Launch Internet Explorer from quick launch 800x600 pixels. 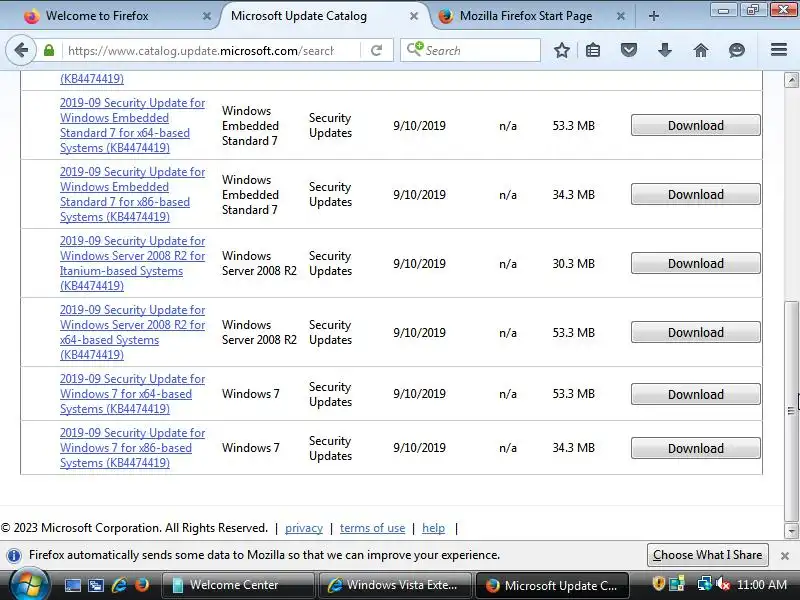coord(119,585)
